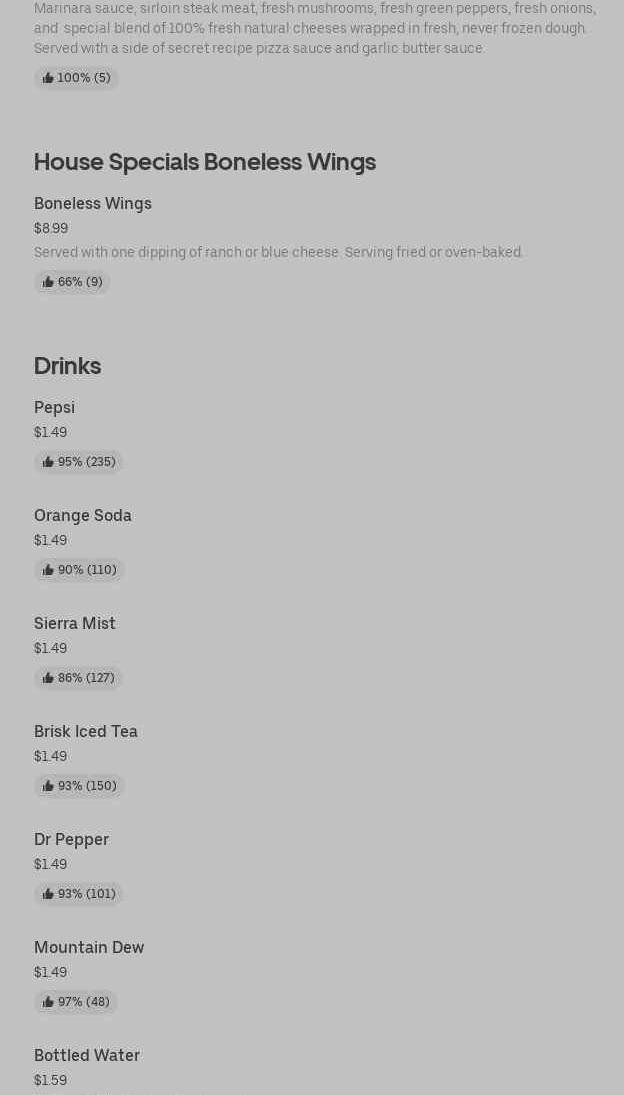This screenshot has height=1095, width=624.
Task: Select Dr Pepper drink
Action: (x=71, y=839)
